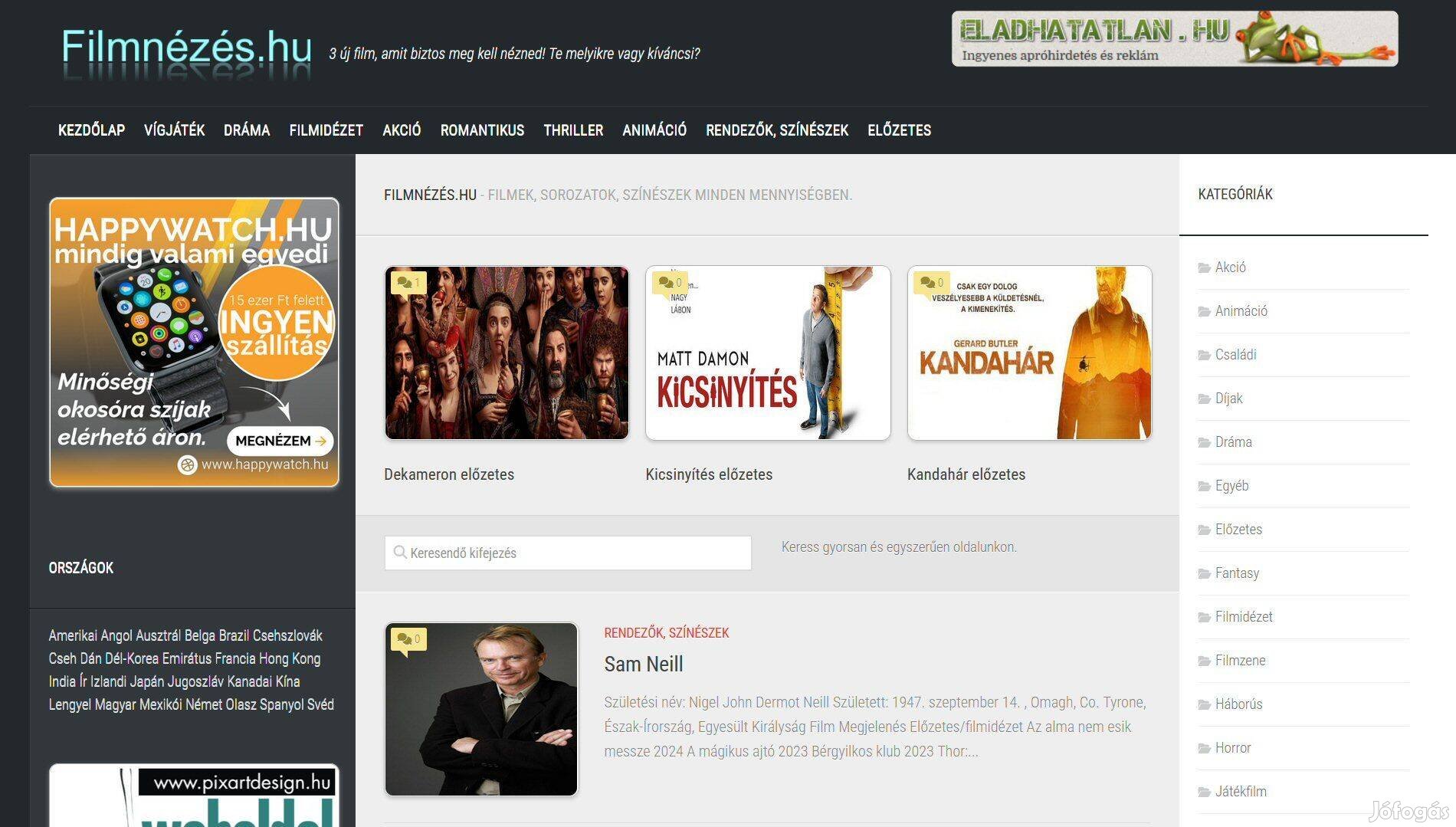
Task: Click the magnifier icon in search bar
Action: pyautogui.click(x=399, y=552)
